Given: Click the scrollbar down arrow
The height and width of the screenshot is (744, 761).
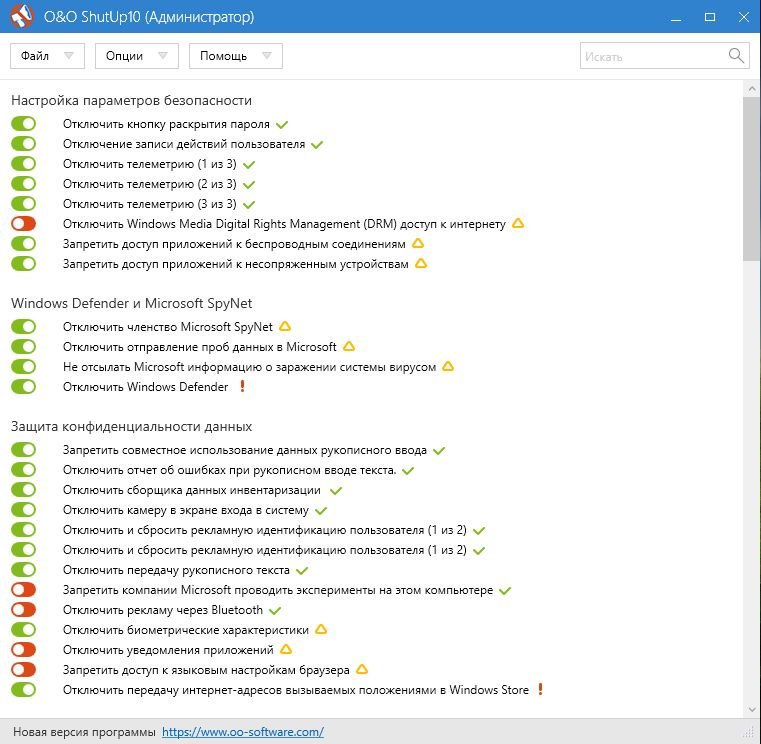Looking at the screenshot, I should click(752, 710).
